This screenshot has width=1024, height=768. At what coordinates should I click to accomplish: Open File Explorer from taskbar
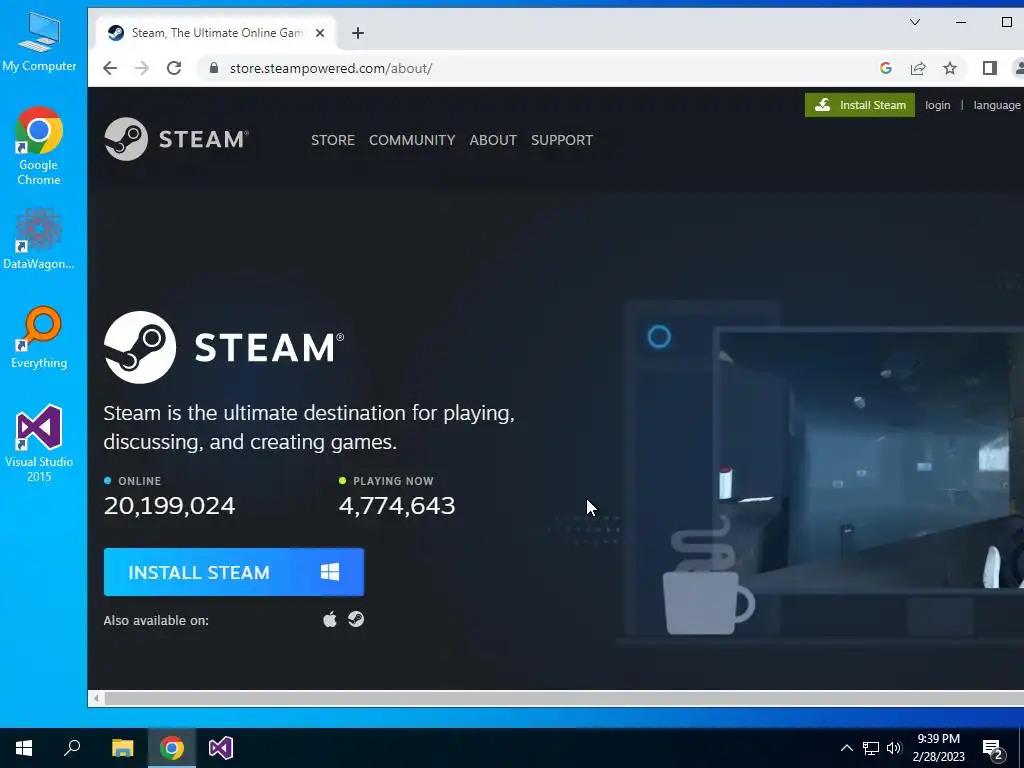[122, 748]
